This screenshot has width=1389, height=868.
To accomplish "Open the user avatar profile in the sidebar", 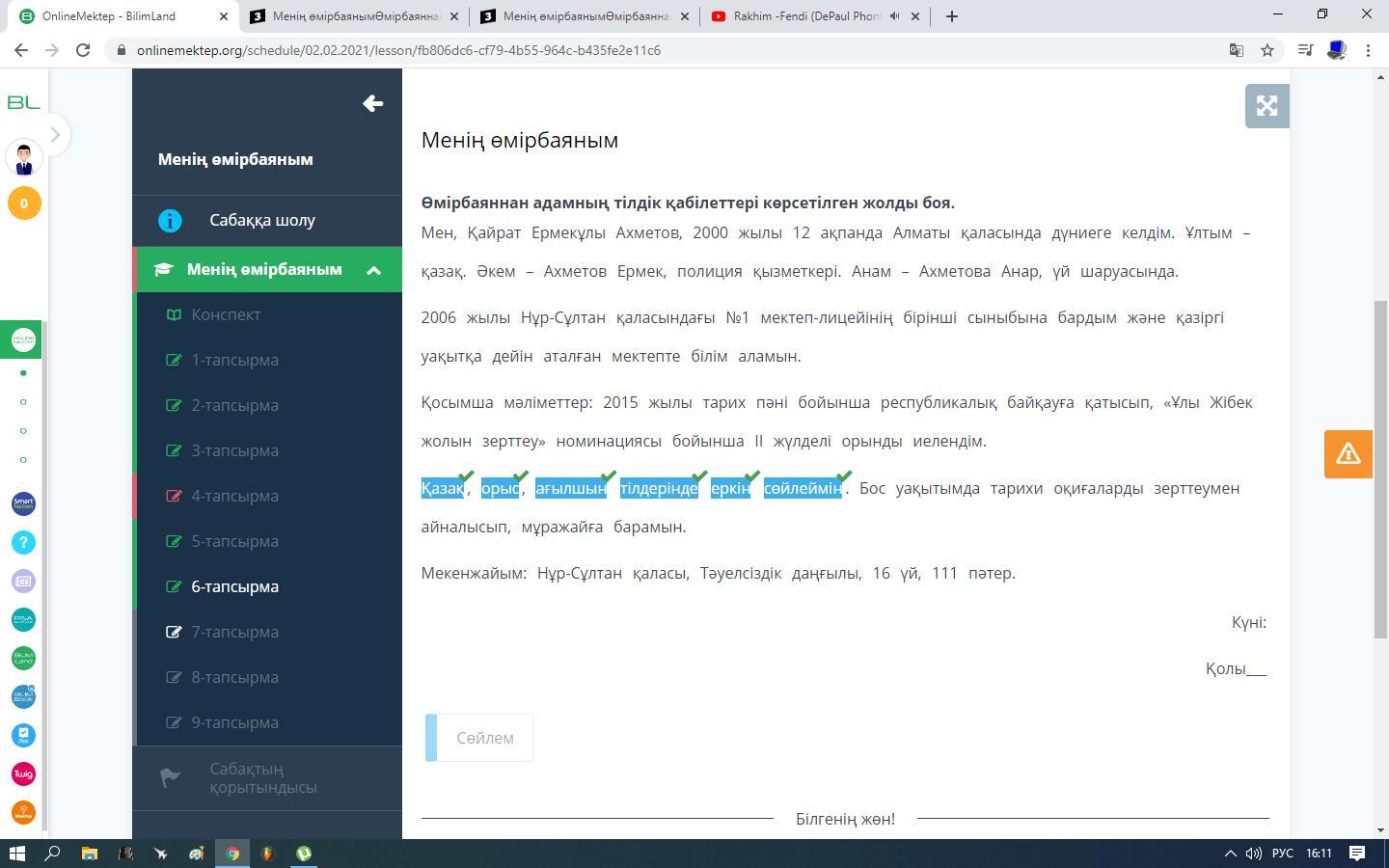I will point(24,157).
